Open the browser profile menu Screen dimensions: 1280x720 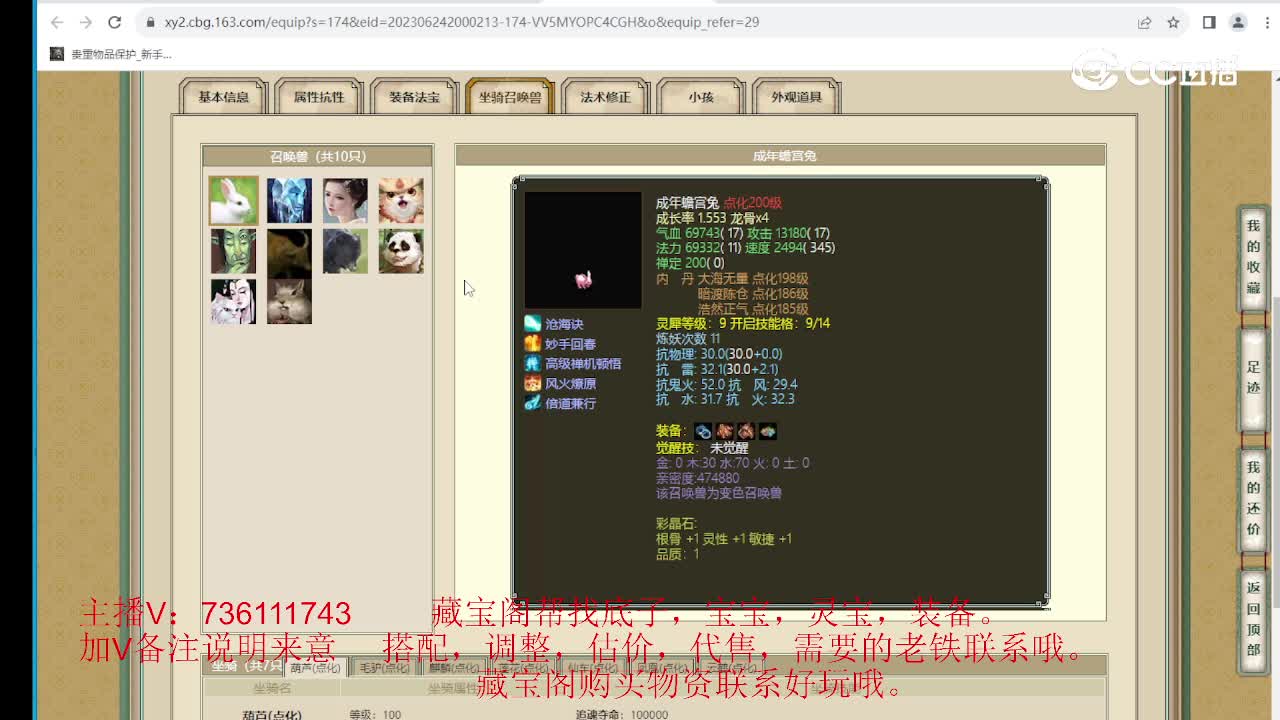click(x=1238, y=22)
